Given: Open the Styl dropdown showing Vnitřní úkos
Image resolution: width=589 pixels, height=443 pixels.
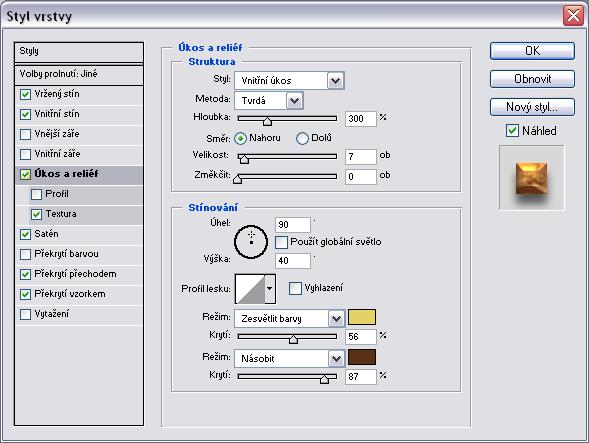Looking at the screenshot, I should coord(289,80).
